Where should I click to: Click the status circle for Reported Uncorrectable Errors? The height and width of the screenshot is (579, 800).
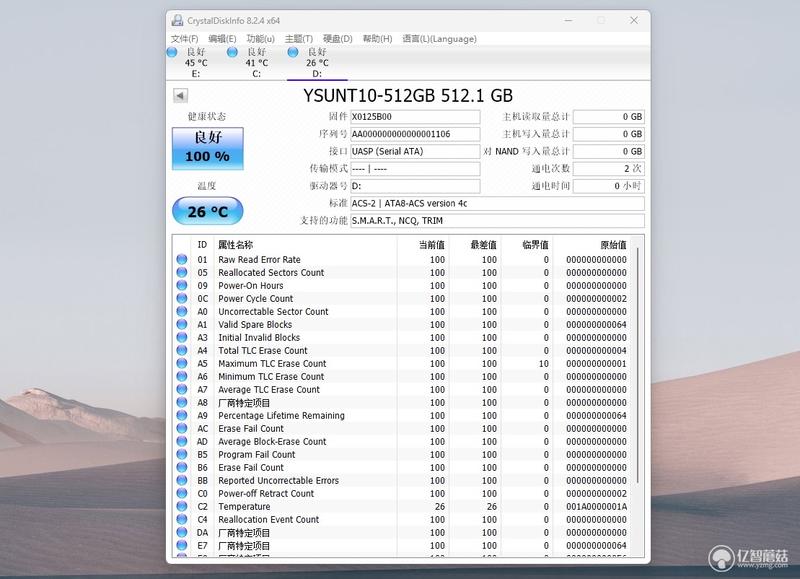pyautogui.click(x=182, y=481)
